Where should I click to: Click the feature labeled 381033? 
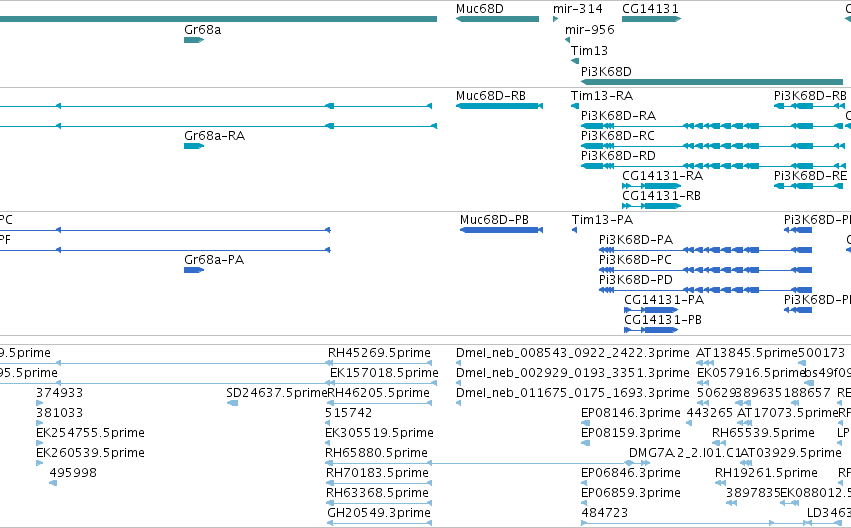coord(59,413)
